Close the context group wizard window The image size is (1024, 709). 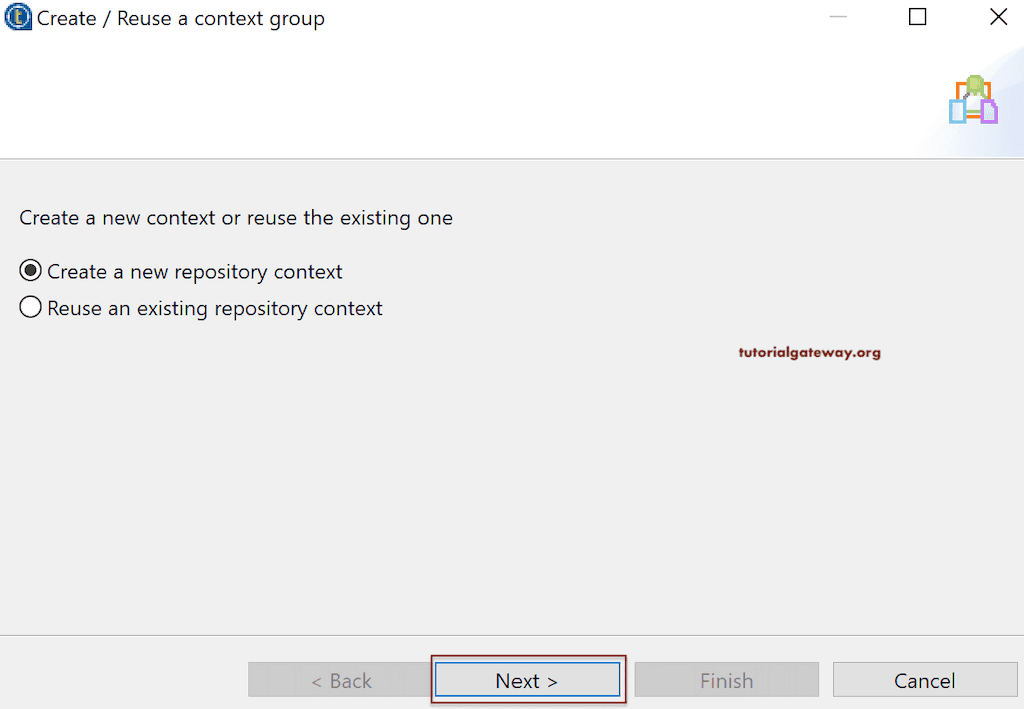[998, 17]
